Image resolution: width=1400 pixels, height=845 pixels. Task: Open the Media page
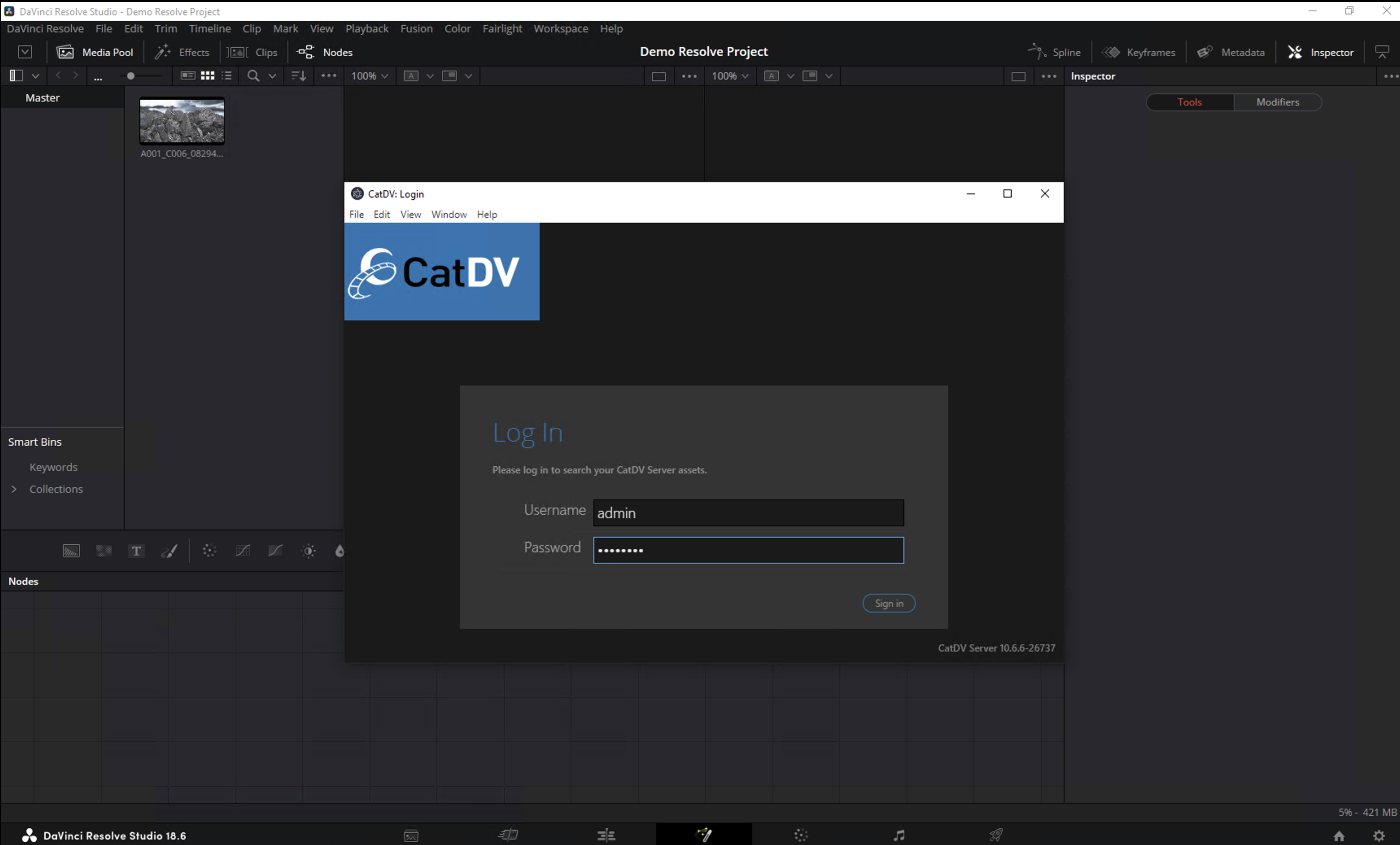(411, 835)
